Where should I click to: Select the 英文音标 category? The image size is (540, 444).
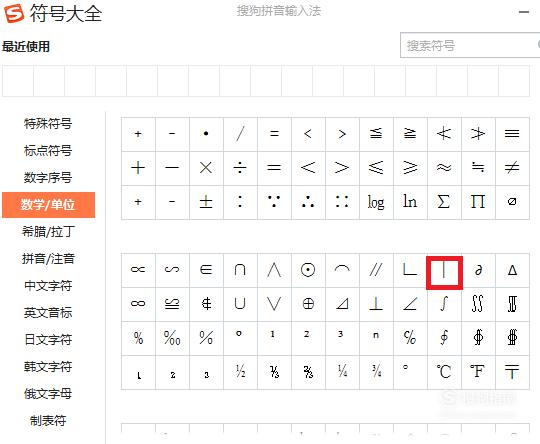point(48,312)
